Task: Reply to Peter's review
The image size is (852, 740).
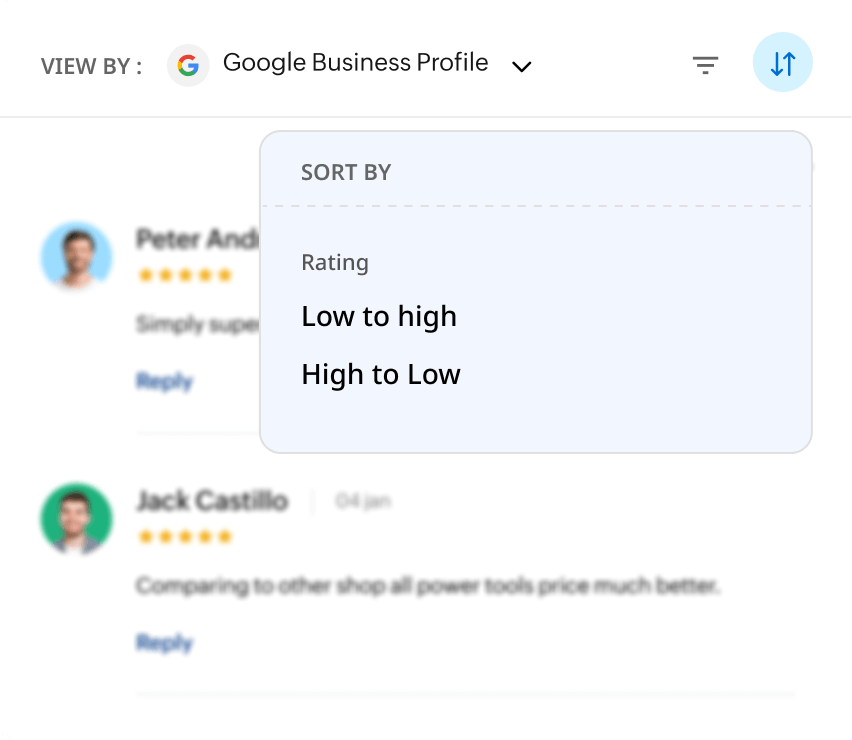Action: (x=164, y=381)
